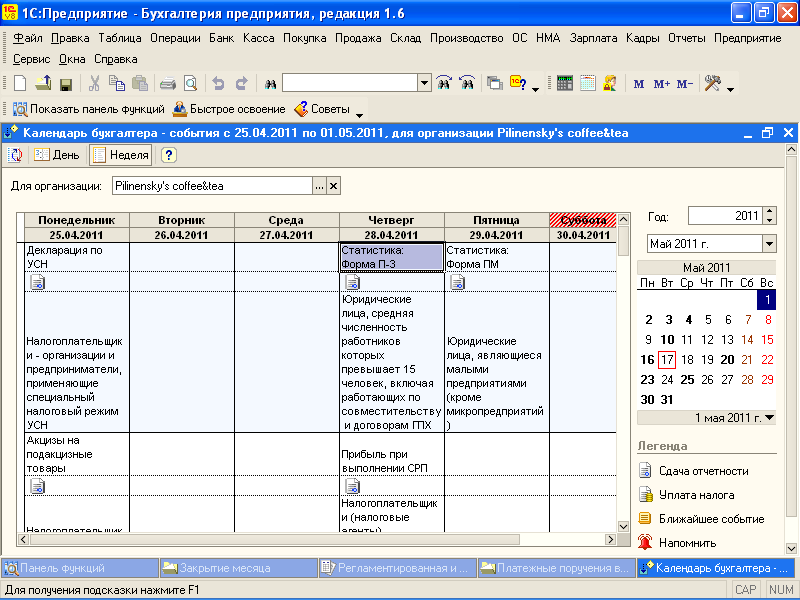The image size is (800, 600).
Task: Click the New document icon
Action: pos(19,83)
